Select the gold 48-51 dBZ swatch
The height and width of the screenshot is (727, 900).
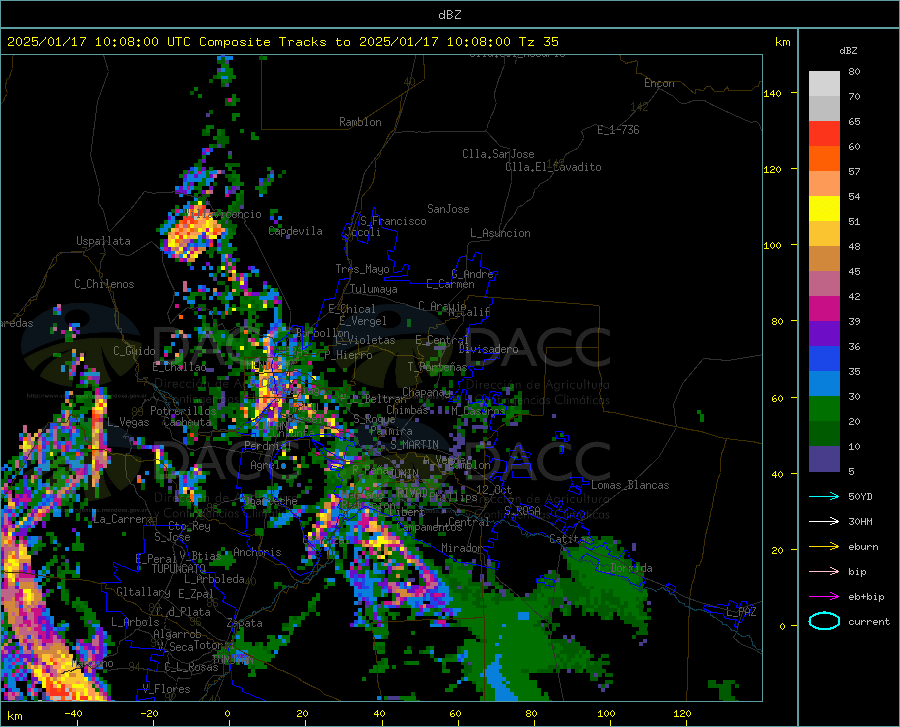coord(824,234)
